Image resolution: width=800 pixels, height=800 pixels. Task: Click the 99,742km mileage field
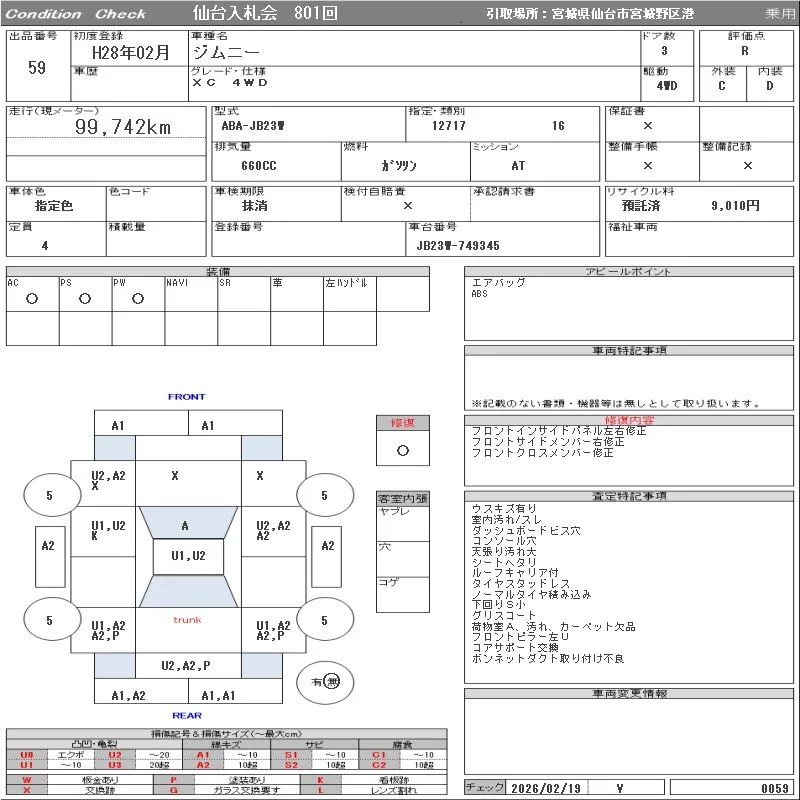coord(124,127)
